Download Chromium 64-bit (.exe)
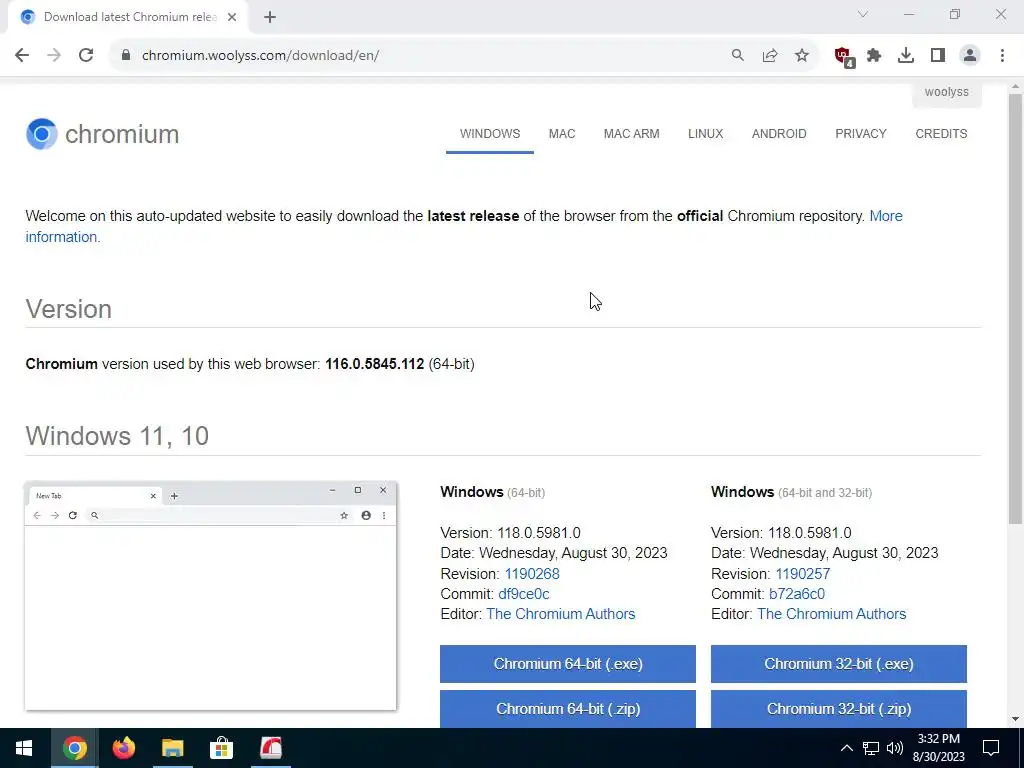1024x768 pixels. pyautogui.click(x=568, y=664)
